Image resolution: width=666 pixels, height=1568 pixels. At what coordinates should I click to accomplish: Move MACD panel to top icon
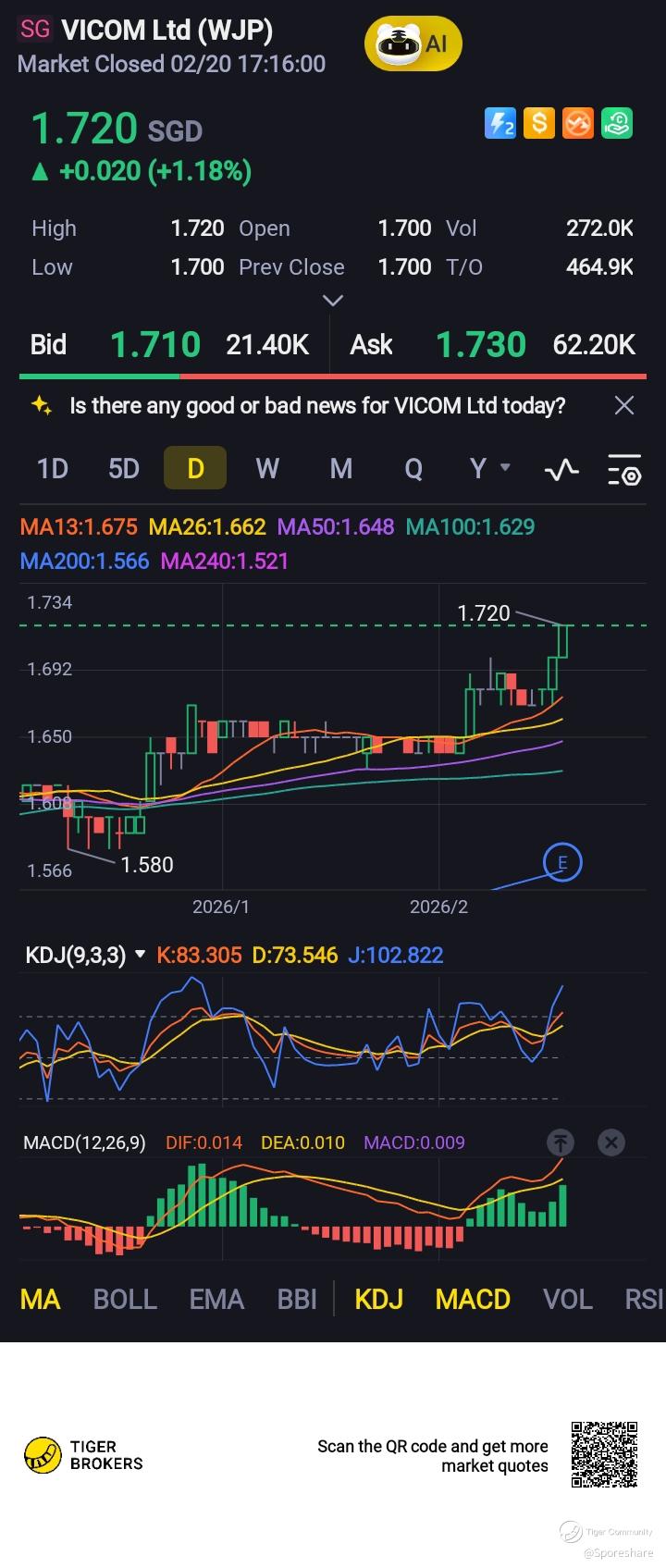[x=561, y=1142]
